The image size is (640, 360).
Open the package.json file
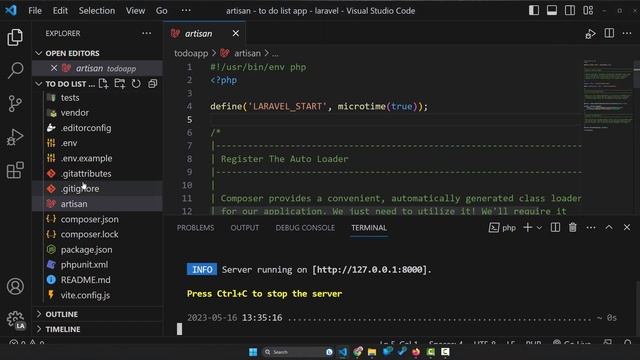click(97, 249)
